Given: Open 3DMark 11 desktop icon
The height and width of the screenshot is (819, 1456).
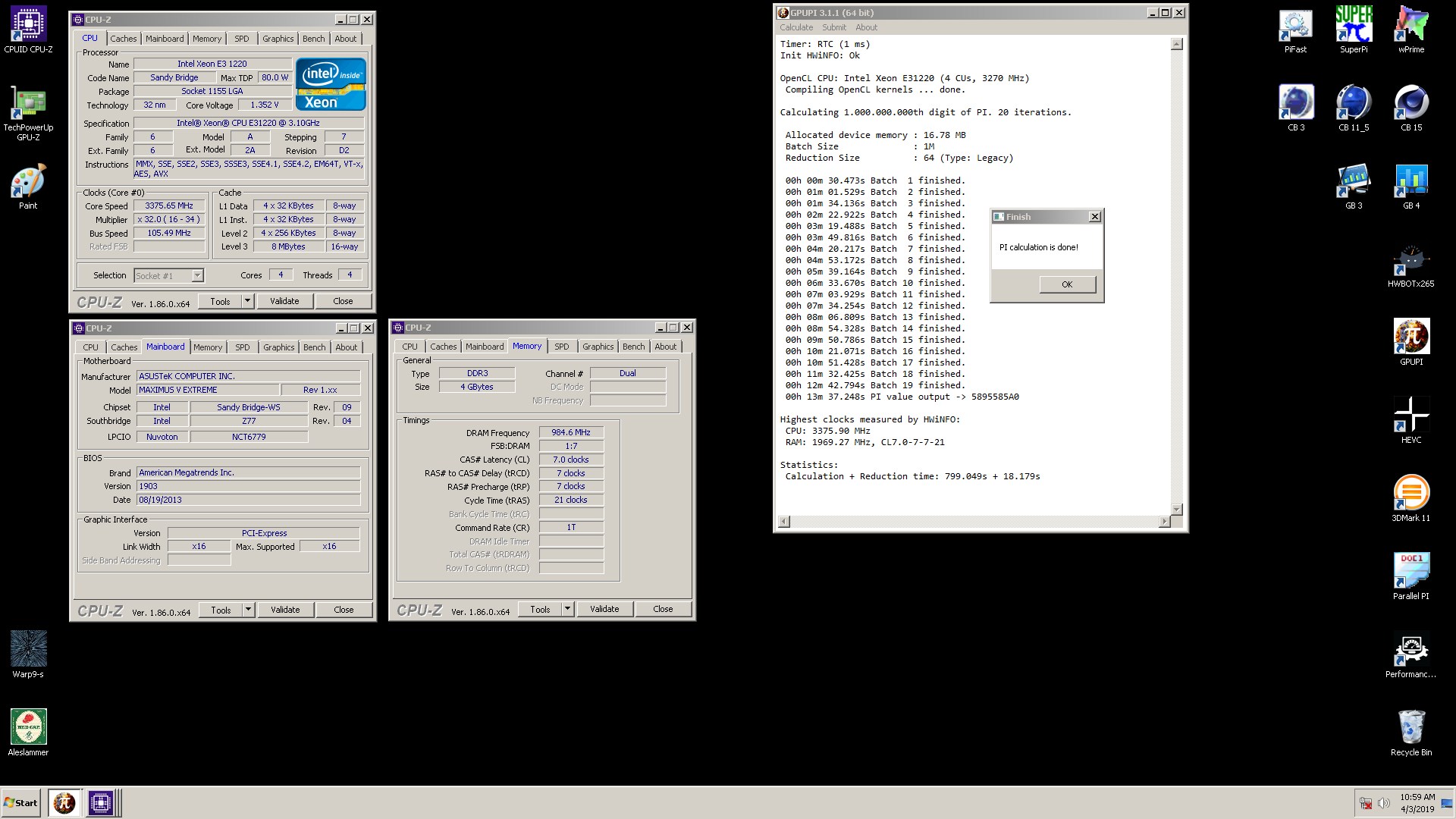Looking at the screenshot, I should 1411,499.
